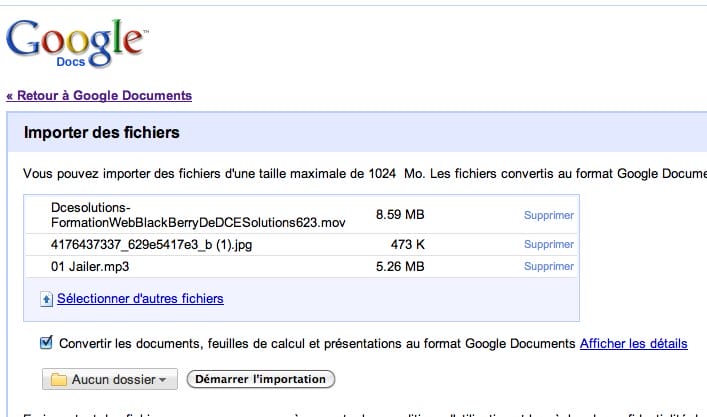The image size is (707, 417).
Task: Show details via Afficher les détails
Action: click(x=633, y=343)
